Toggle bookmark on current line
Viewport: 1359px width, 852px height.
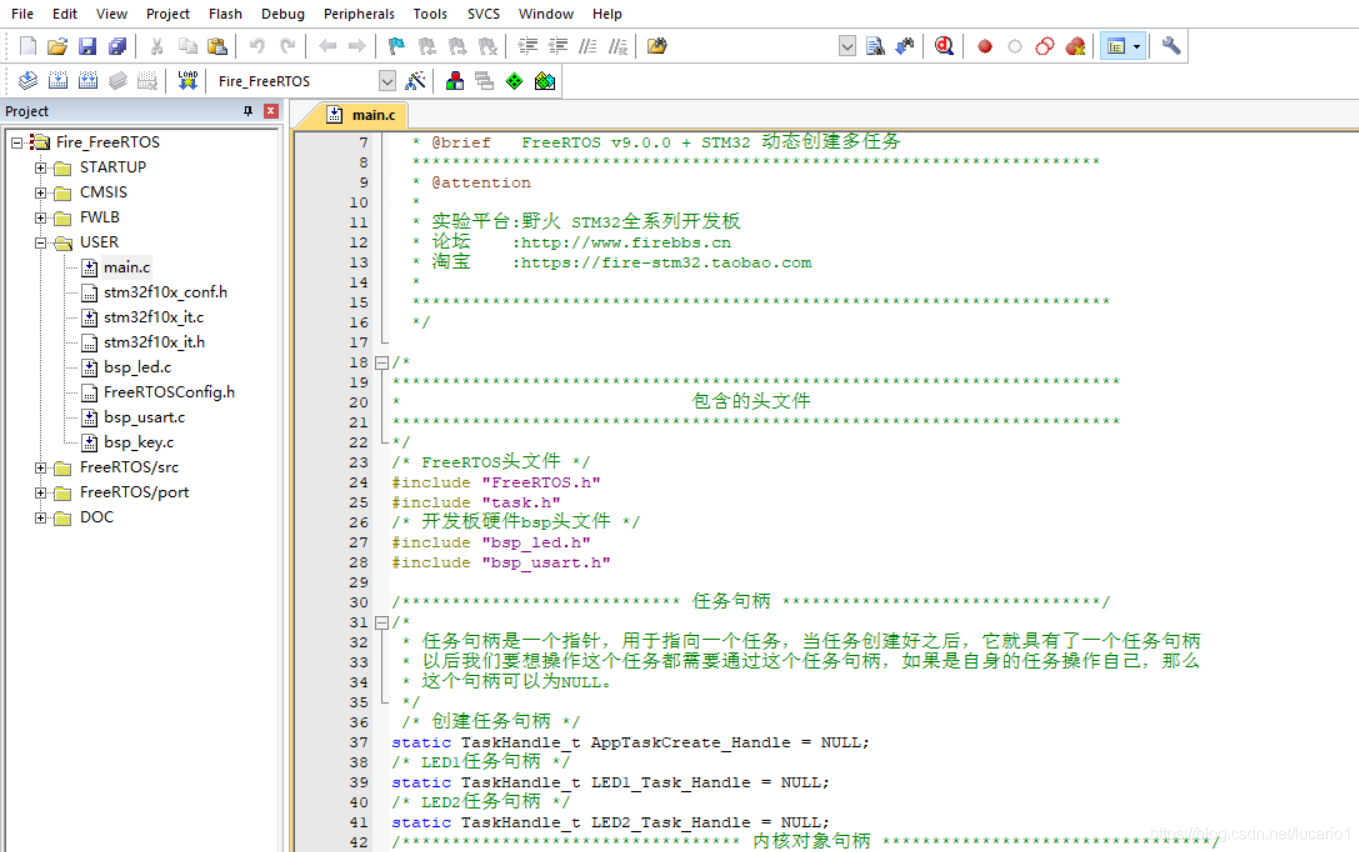pyautogui.click(x=397, y=46)
